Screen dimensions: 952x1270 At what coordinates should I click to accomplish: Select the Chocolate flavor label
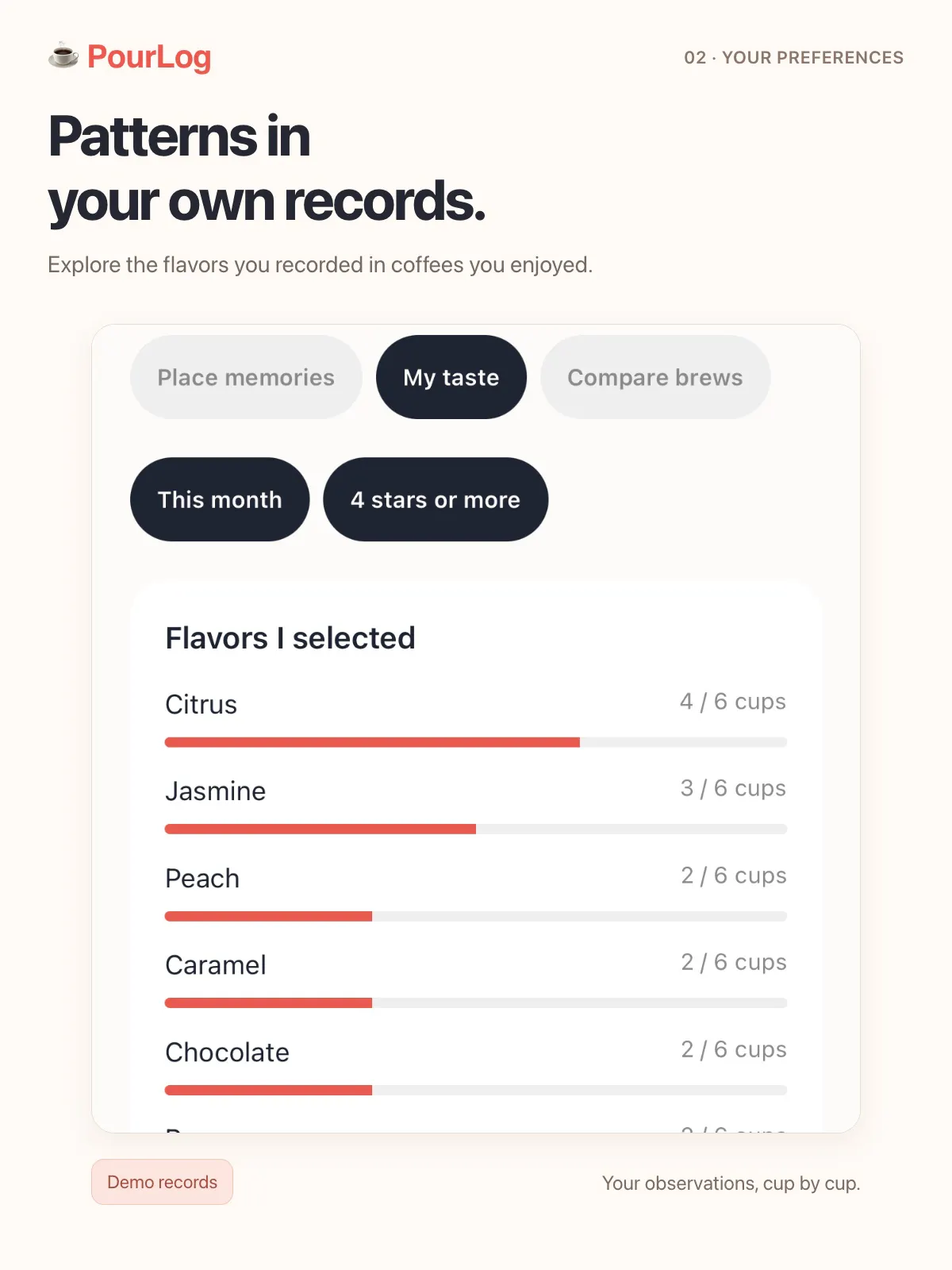tap(228, 1052)
